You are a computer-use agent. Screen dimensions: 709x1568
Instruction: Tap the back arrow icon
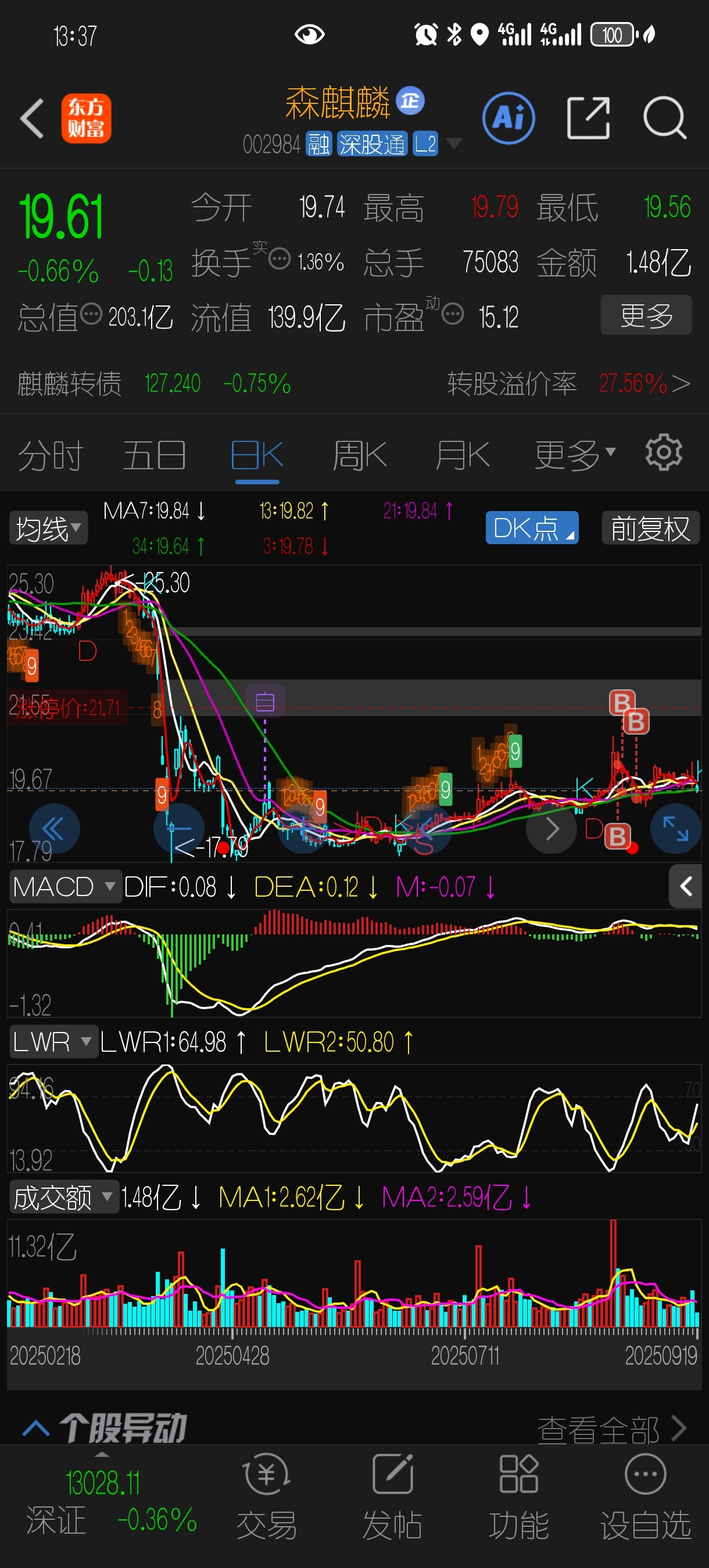click(x=32, y=118)
